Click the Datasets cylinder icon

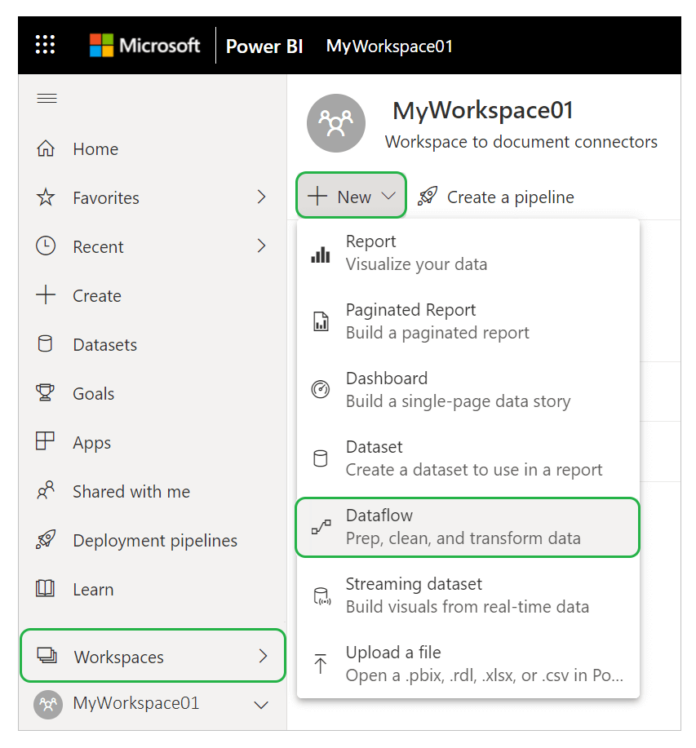pos(46,345)
